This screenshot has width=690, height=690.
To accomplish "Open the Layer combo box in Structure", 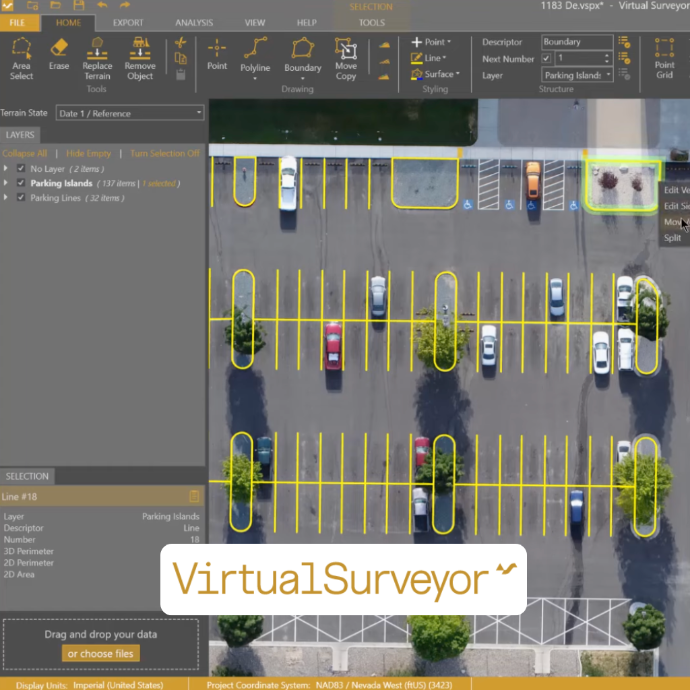I will coord(577,75).
